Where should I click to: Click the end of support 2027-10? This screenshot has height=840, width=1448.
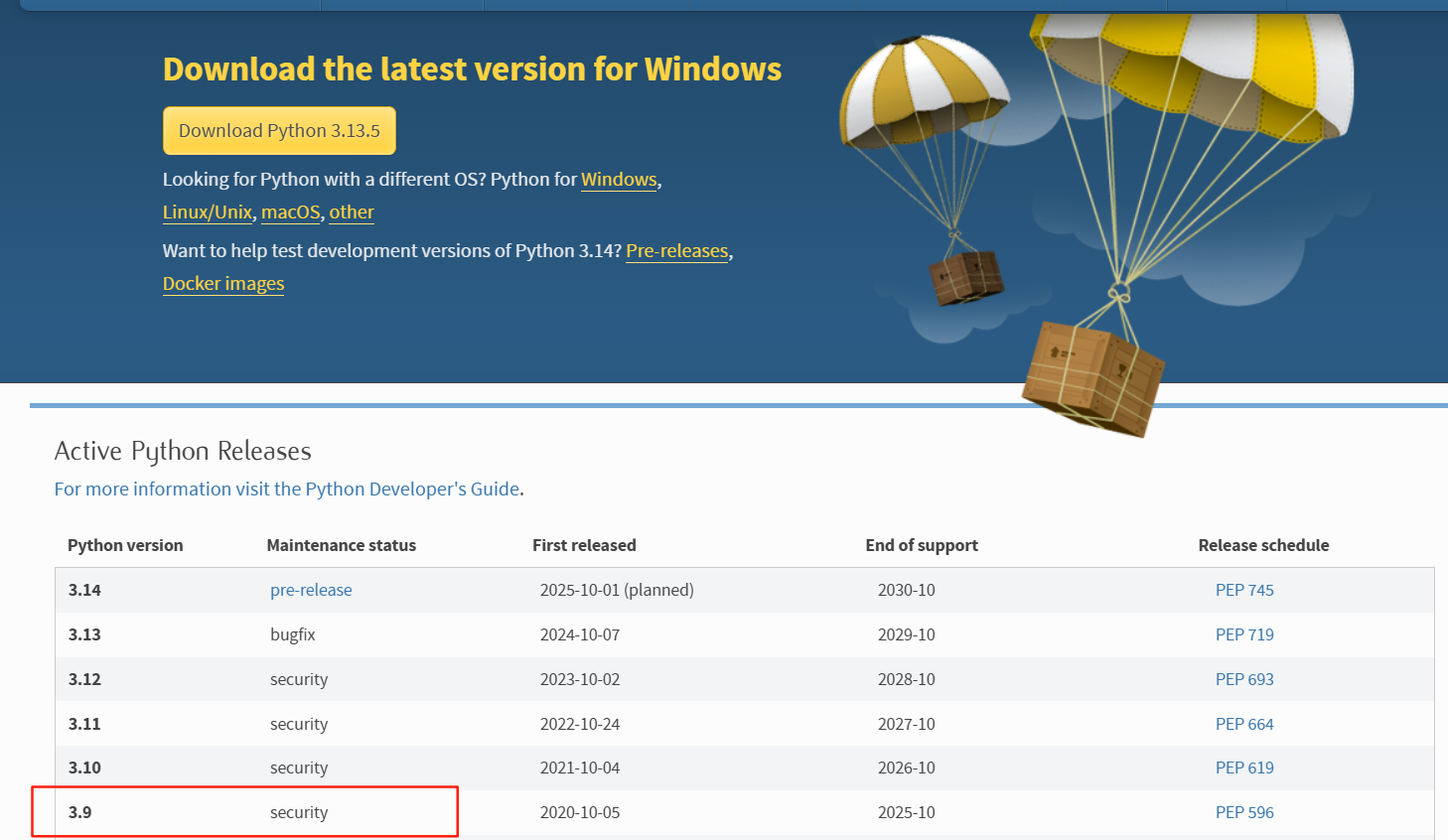pos(907,724)
